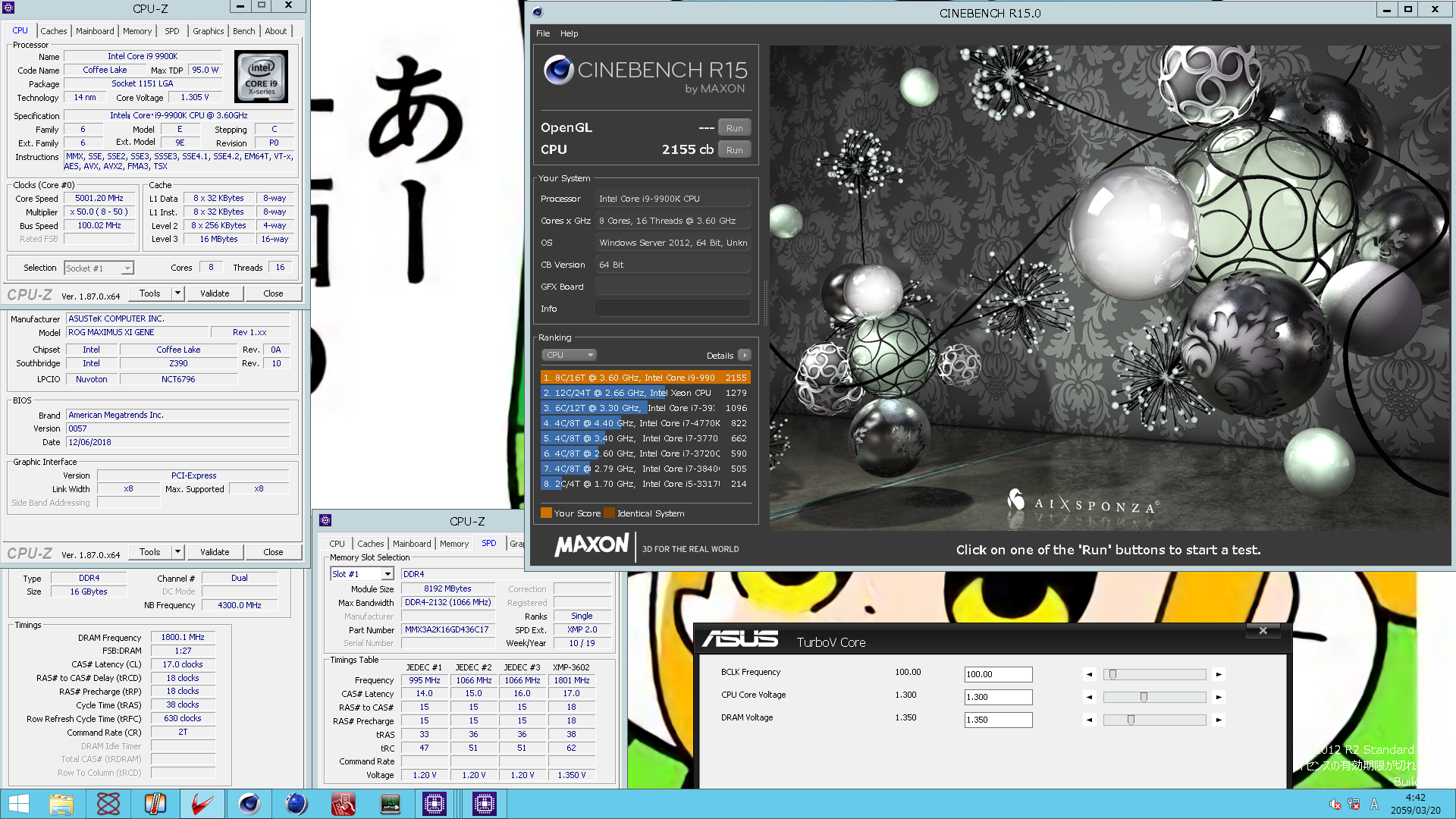
Task: Select the 8C/16T Core i9-9900K ranking entry
Action: (645, 378)
